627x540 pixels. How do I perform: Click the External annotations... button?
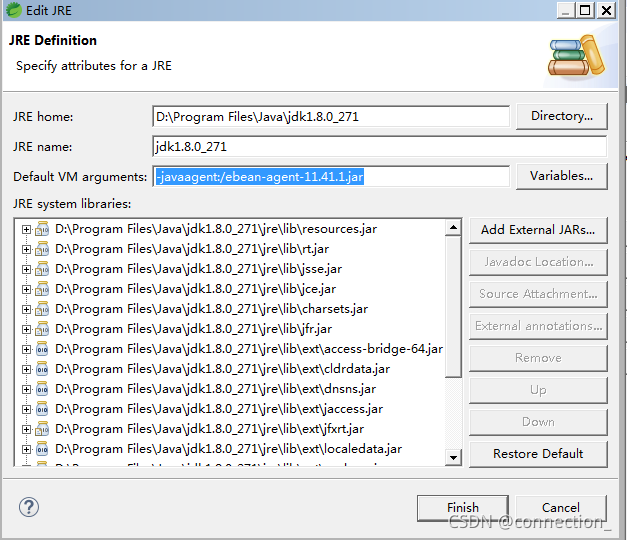click(538, 326)
